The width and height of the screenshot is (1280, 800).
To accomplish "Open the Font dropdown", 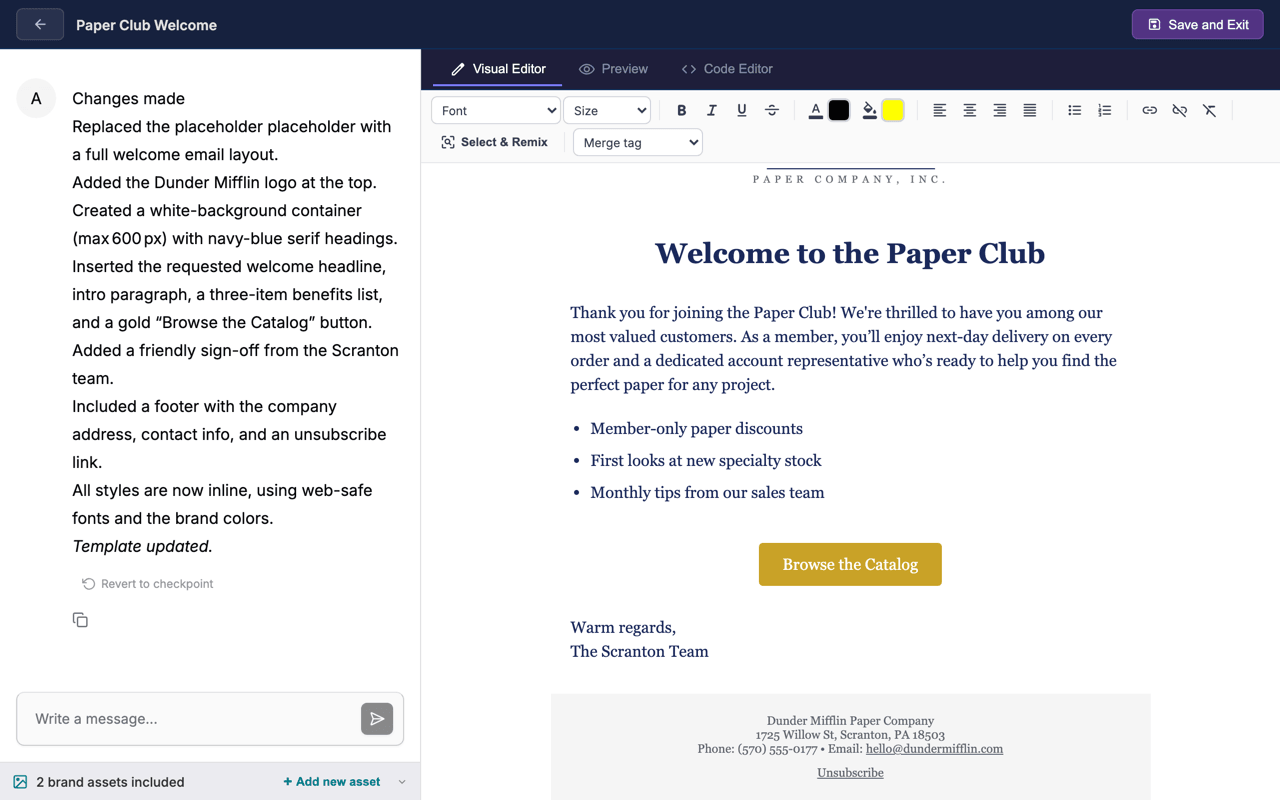I will click(x=496, y=111).
